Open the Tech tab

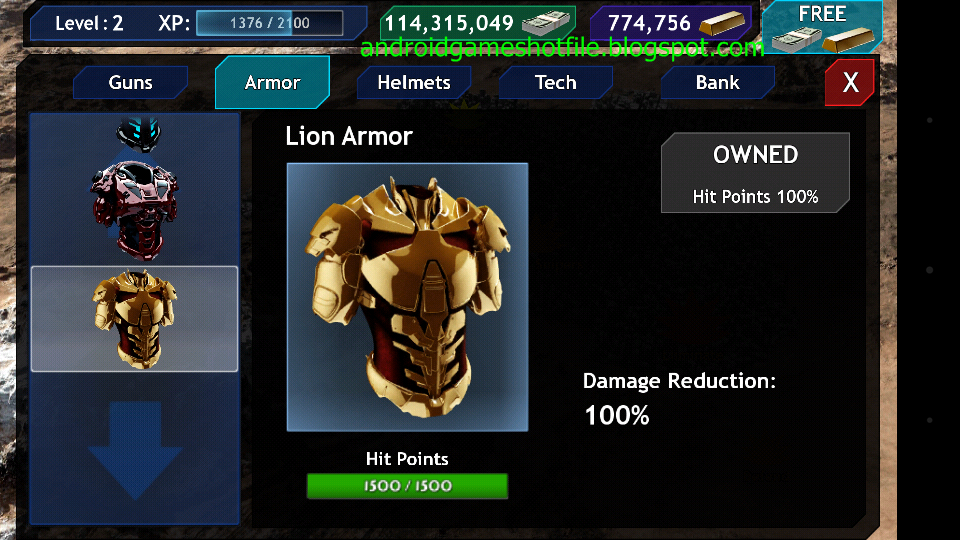pyautogui.click(x=556, y=83)
